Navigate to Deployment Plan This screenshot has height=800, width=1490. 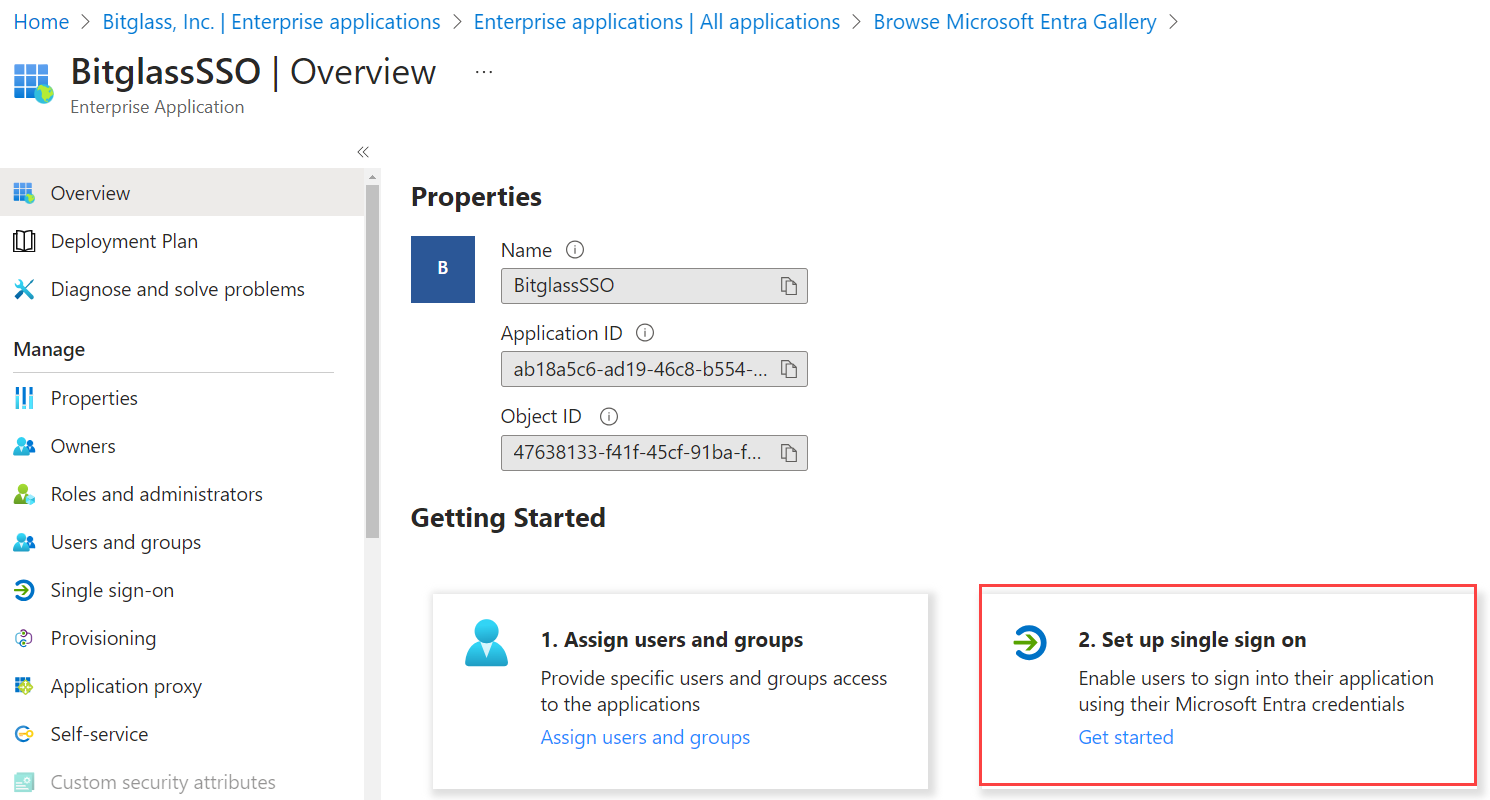click(x=123, y=241)
